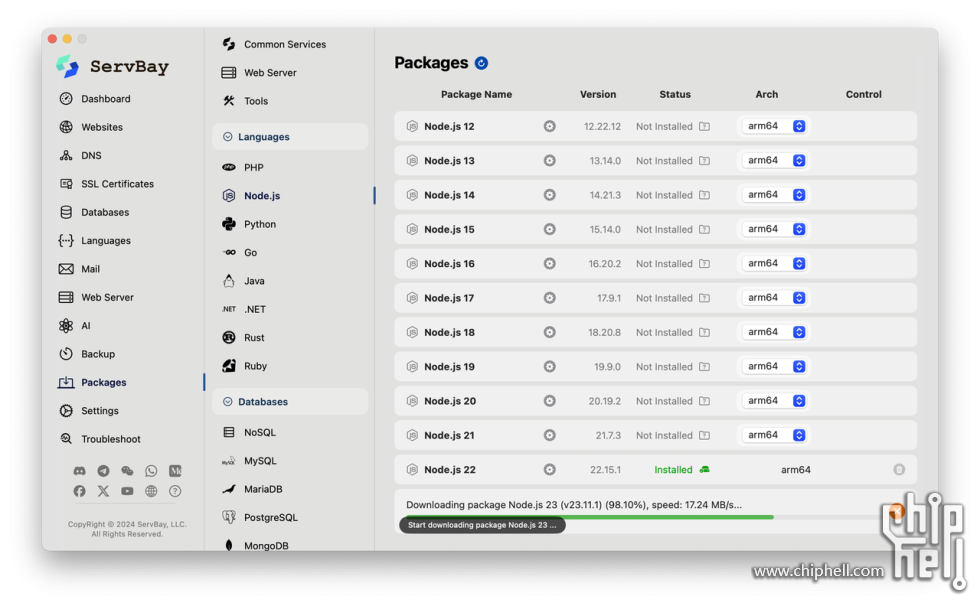Viewport: 980px width, 606px height.
Task: Click the Medium icon
Action: 175,471
